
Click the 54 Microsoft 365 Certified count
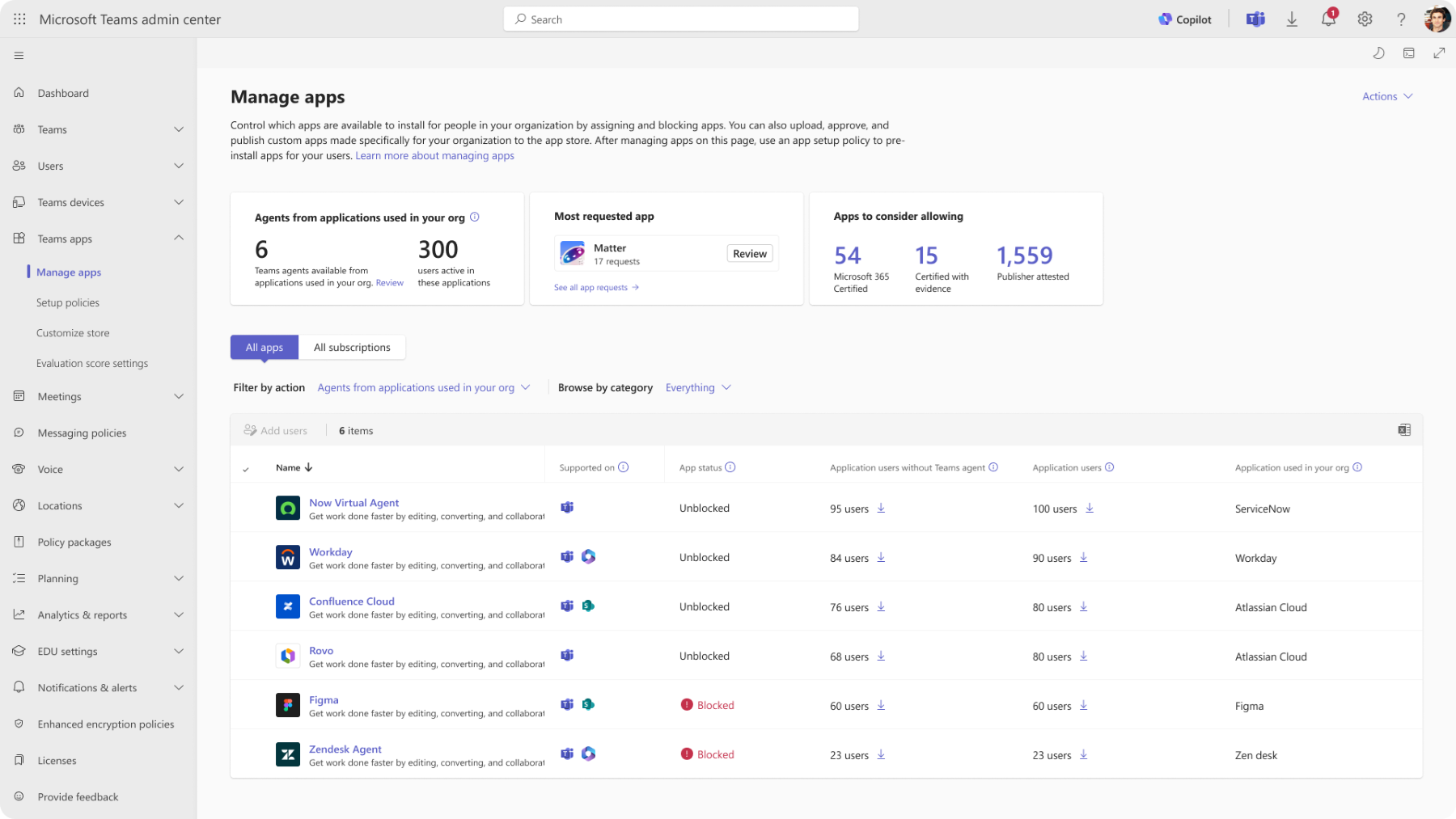pos(848,255)
